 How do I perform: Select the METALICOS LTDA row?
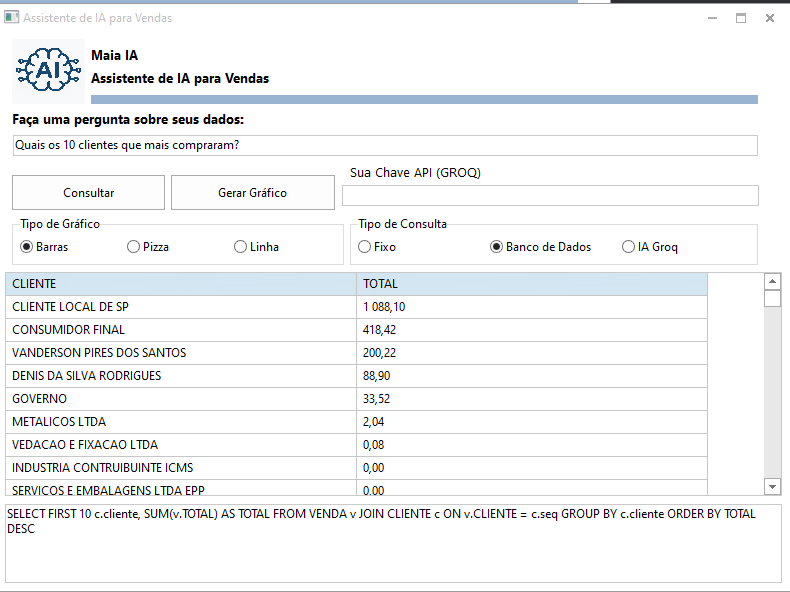(356, 422)
